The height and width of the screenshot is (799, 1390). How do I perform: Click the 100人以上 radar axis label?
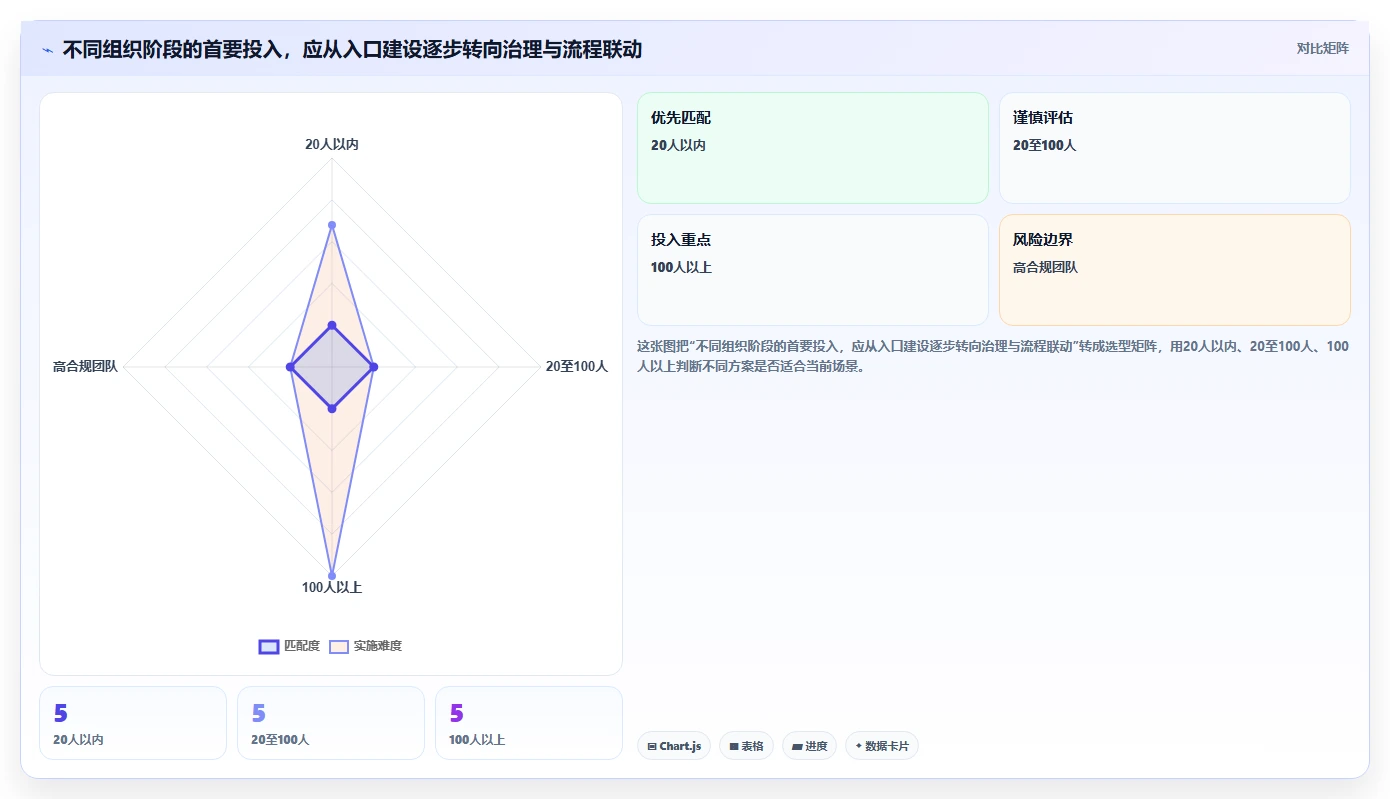[332, 587]
